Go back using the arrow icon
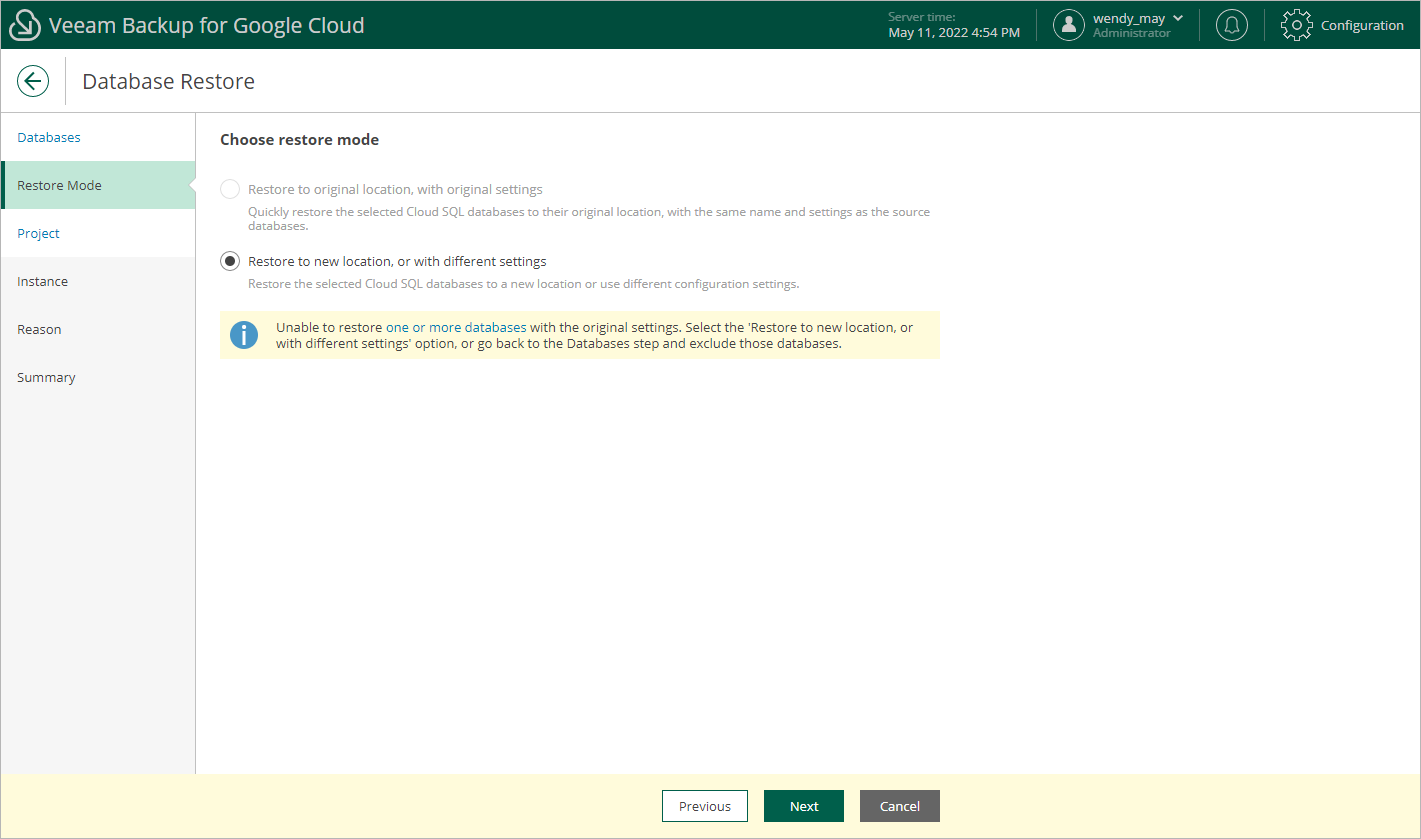1421x839 pixels. (33, 81)
